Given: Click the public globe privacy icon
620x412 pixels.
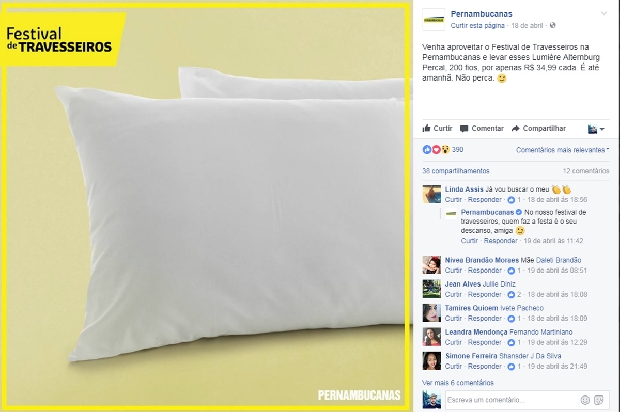Looking at the screenshot, I should (553, 25).
